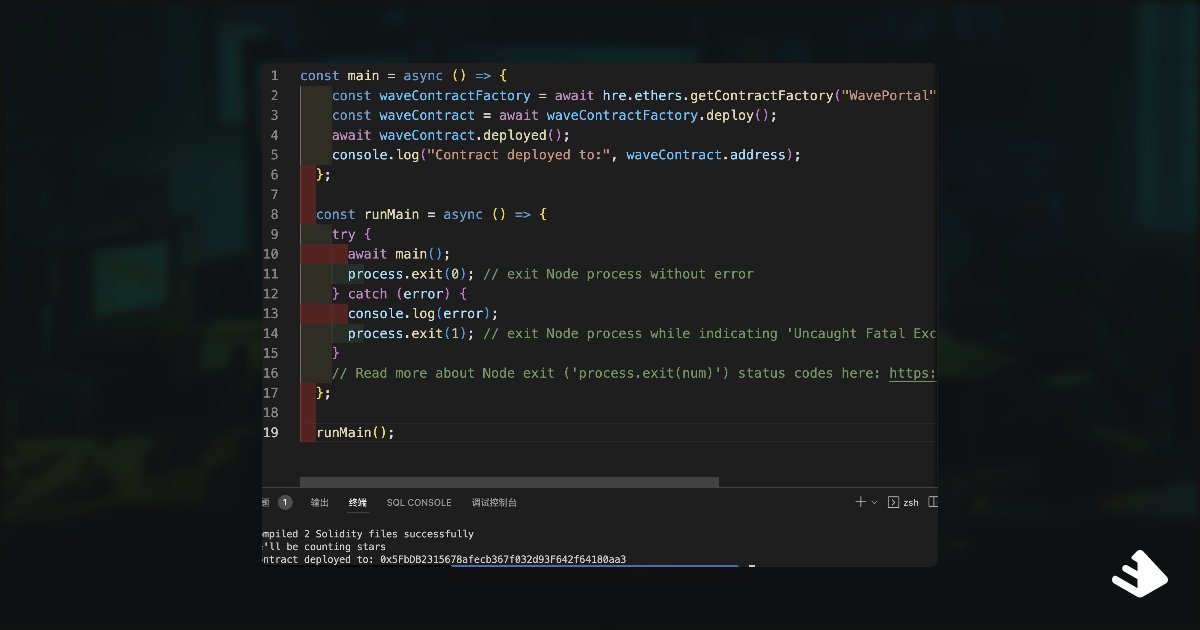Image resolution: width=1200 pixels, height=630 pixels.
Task: Switch to the 终端 terminal tab
Action: click(x=358, y=503)
